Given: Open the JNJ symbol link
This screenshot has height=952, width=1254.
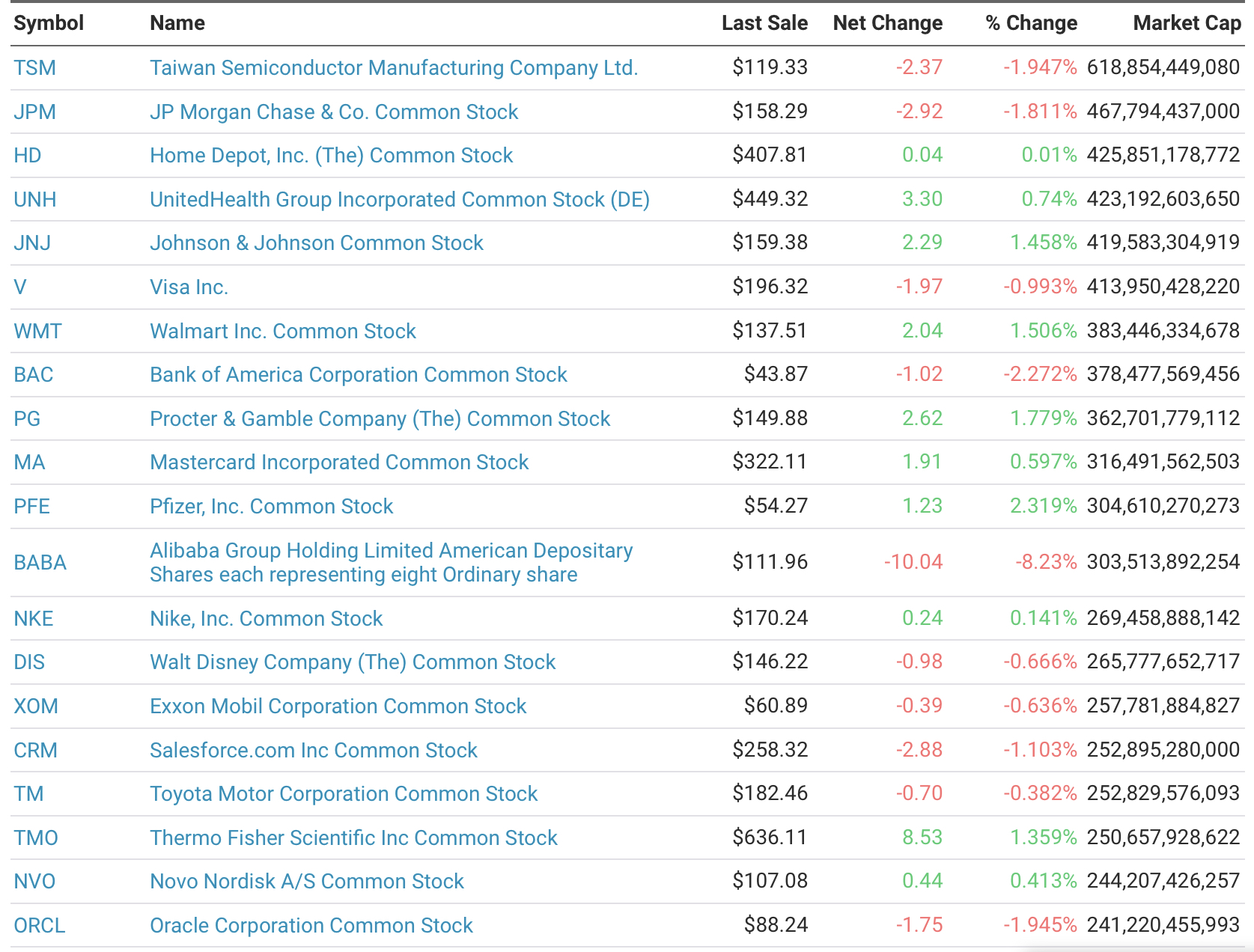Looking at the screenshot, I should pos(32,243).
